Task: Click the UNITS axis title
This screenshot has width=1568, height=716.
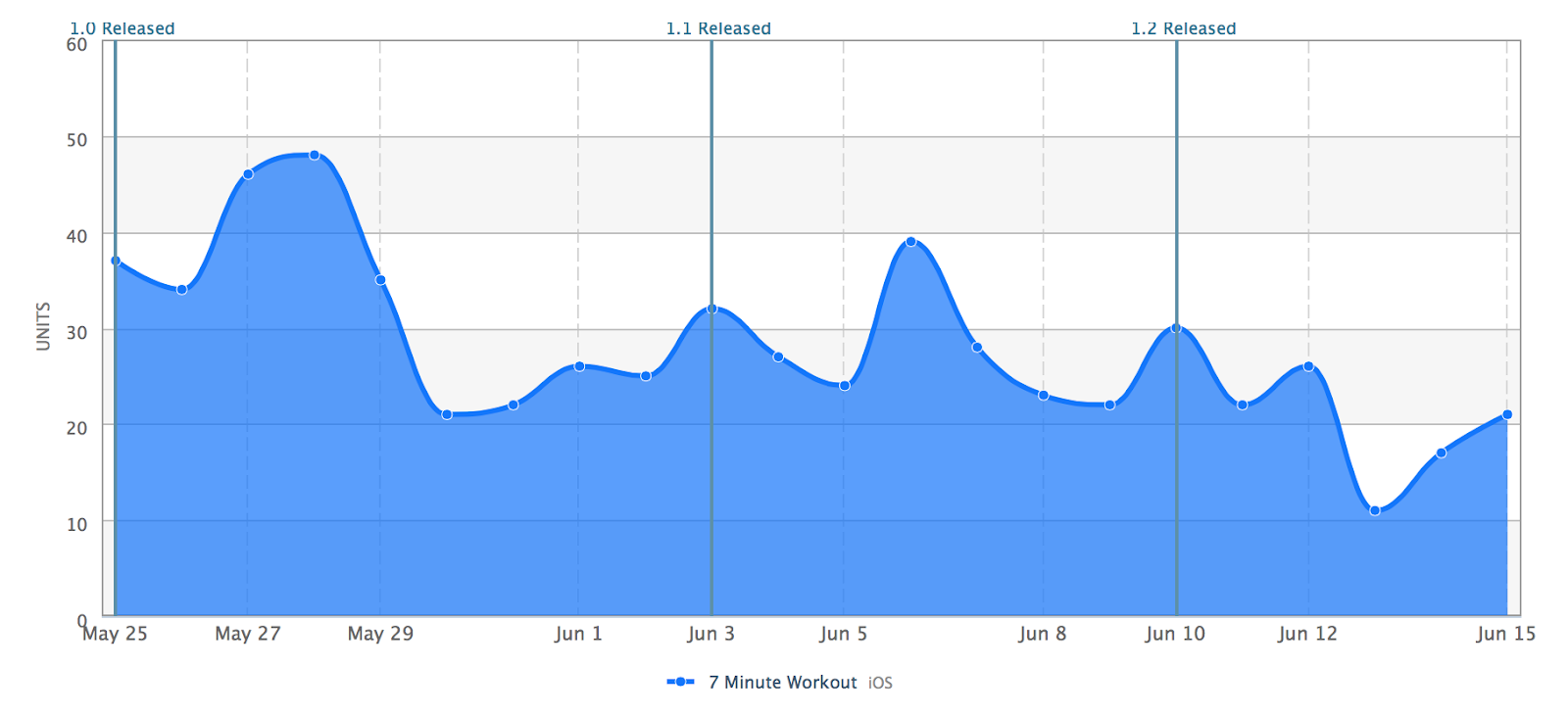Action: tap(43, 326)
